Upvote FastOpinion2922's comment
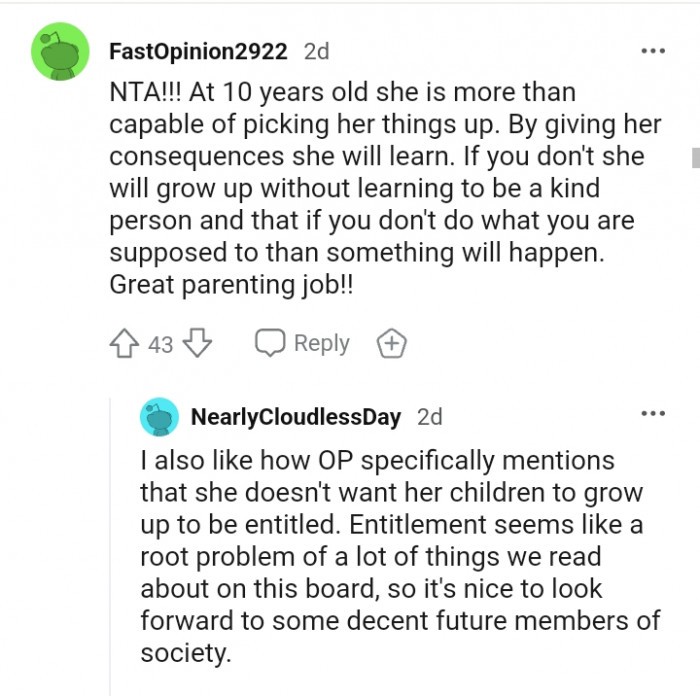The height and width of the screenshot is (696, 700). point(126,344)
